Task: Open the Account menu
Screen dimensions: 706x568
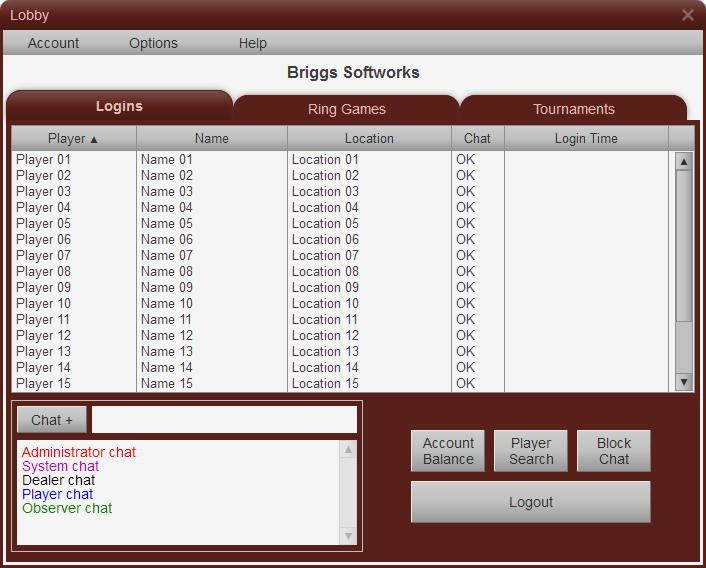Action: (x=54, y=43)
